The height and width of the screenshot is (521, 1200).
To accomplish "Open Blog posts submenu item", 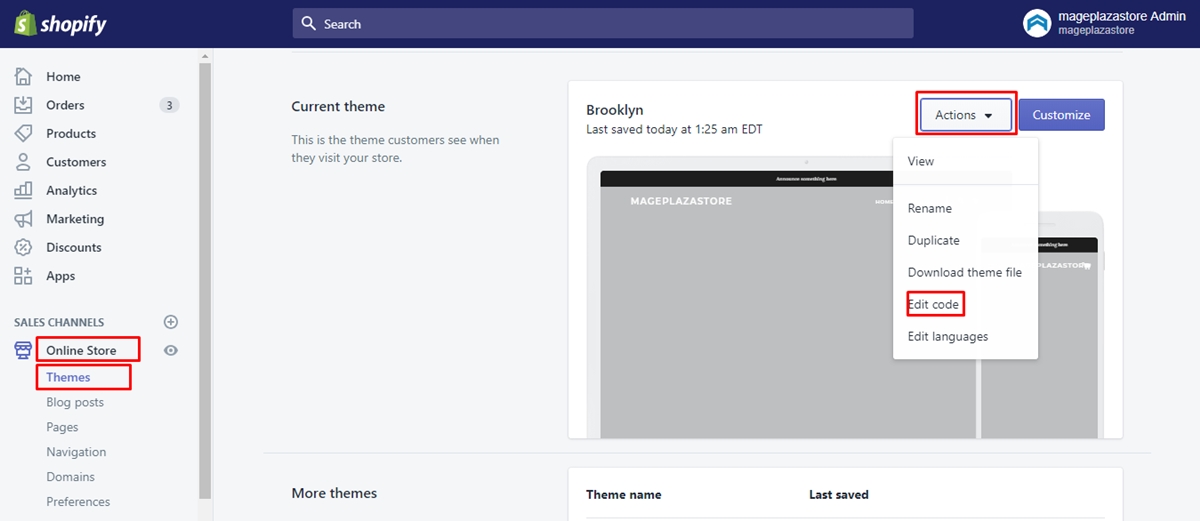I will pyautogui.click(x=75, y=402).
